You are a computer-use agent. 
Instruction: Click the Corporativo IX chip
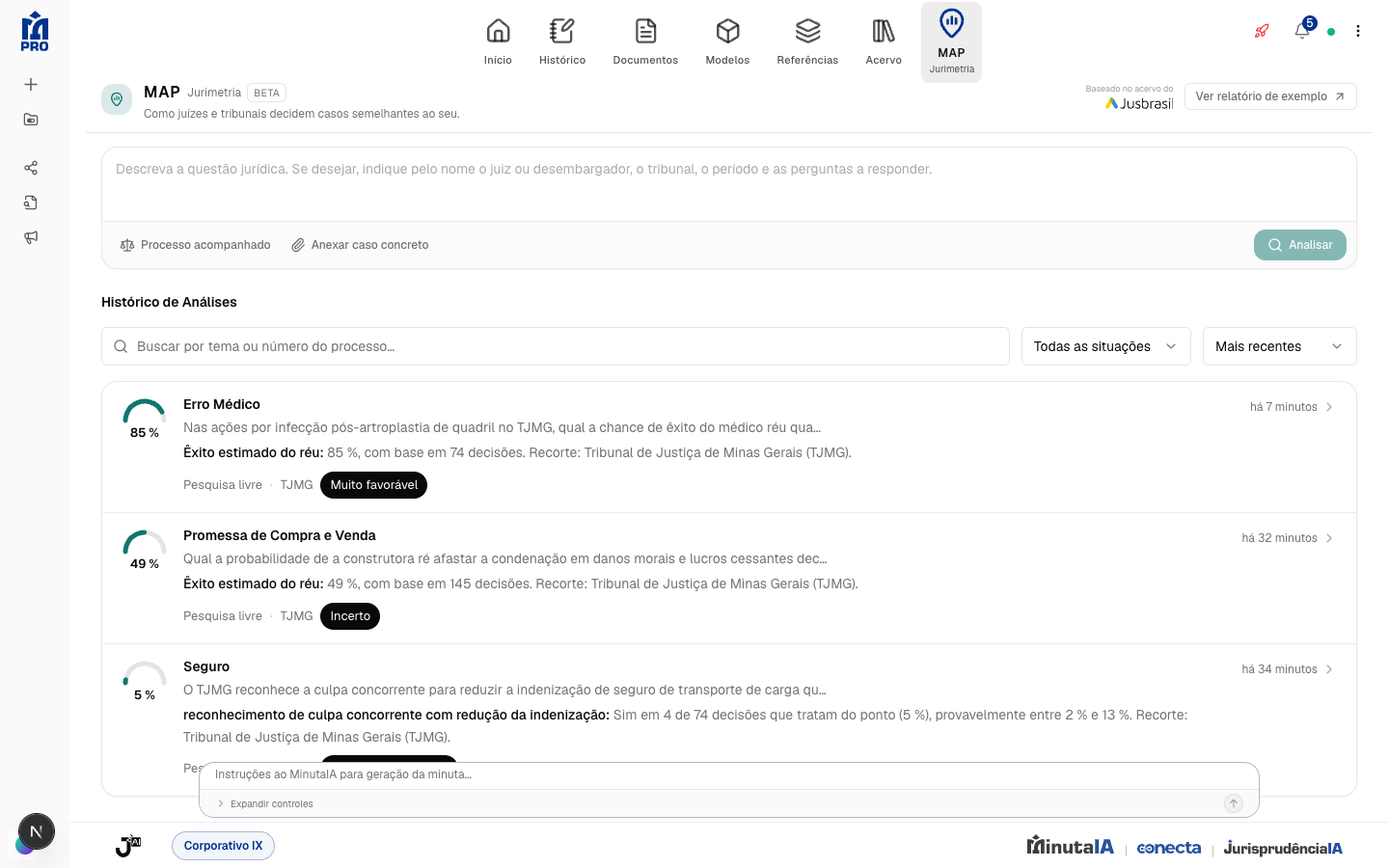pyautogui.click(x=223, y=846)
